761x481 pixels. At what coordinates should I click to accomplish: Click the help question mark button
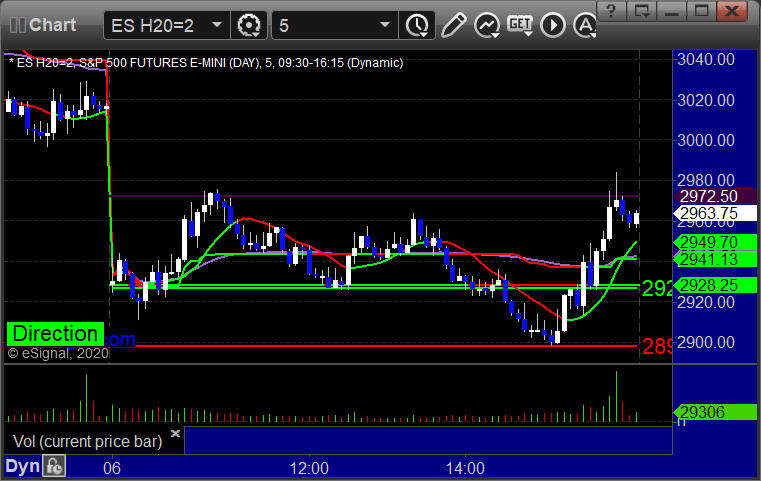click(x=611, y=10)
